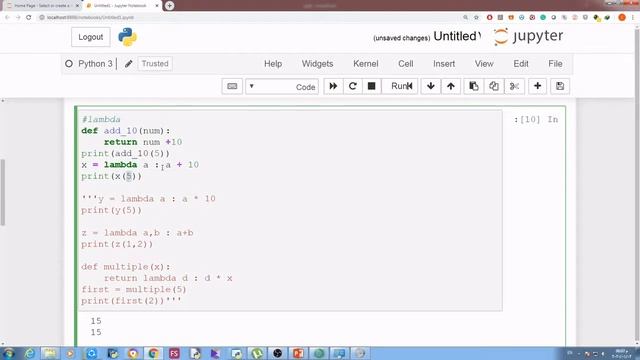Open Internet Explorer from the taskbar

click(x=29, y=353)
